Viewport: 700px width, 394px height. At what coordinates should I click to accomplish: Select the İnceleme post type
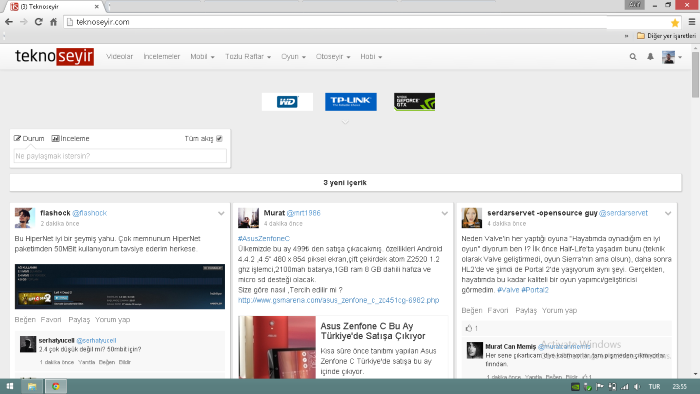pos(71,138)
